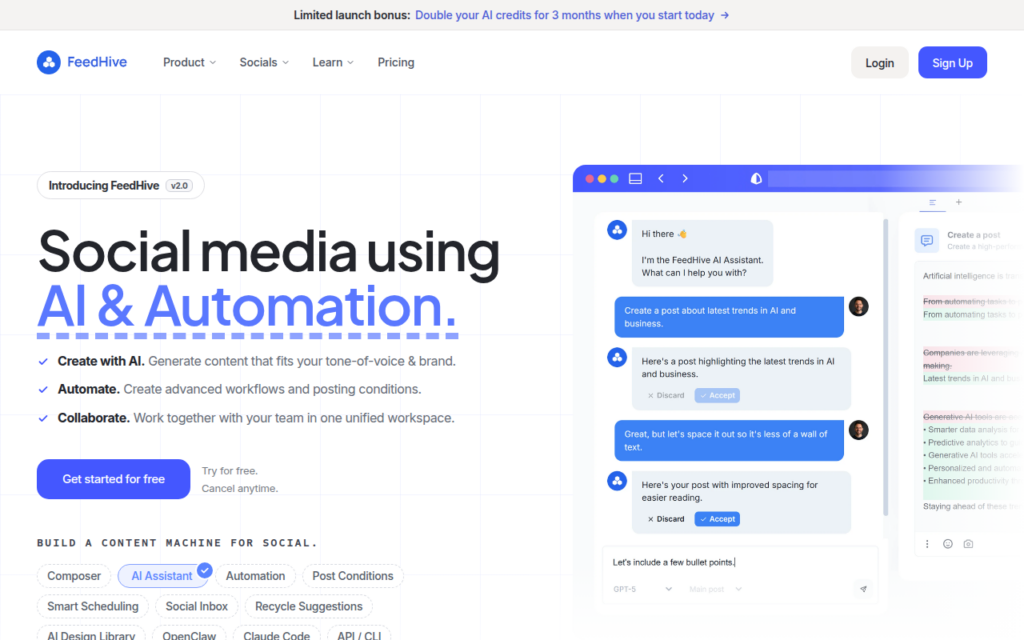Click the yellow window dot in demo

click(602, 178)
